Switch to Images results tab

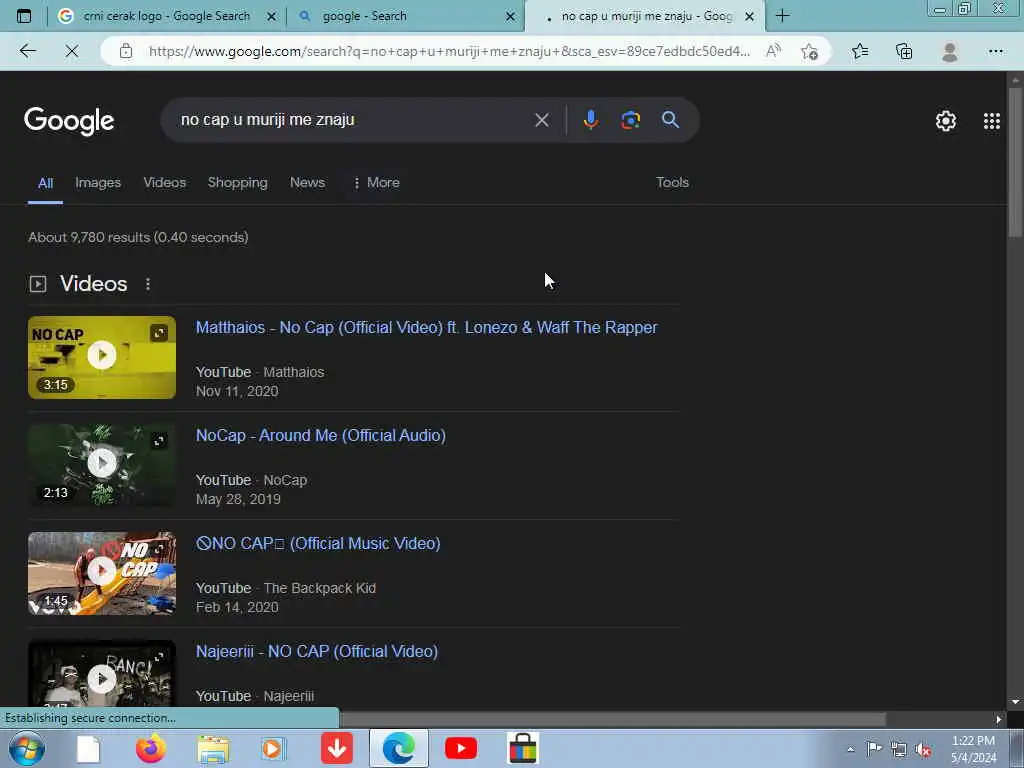[x=98, y=183]
